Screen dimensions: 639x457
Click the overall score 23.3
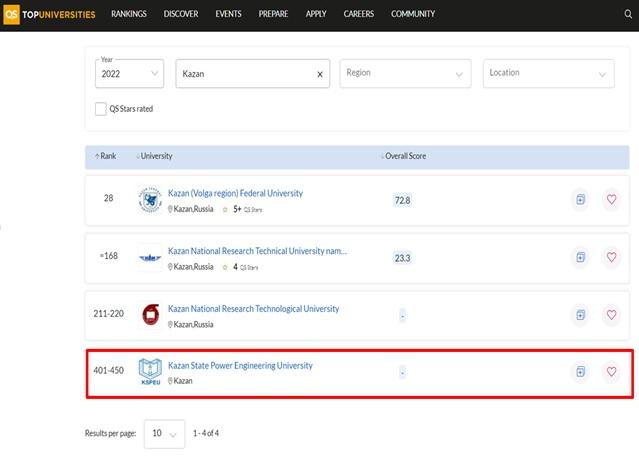[403, 258]
